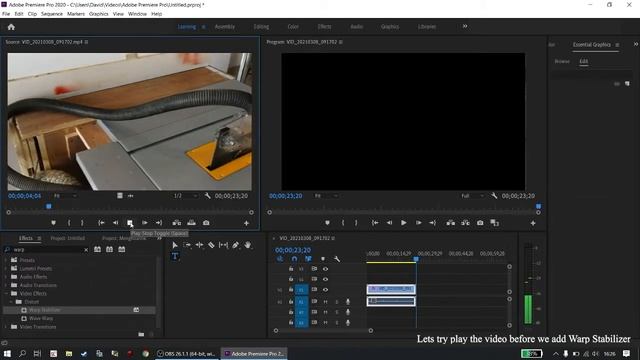Image resolution: width=640 pixels, height=360 pixels.
Task: Click Overwrite button in Source monitor
Action: pyautogui.click(x=191, y=223)
